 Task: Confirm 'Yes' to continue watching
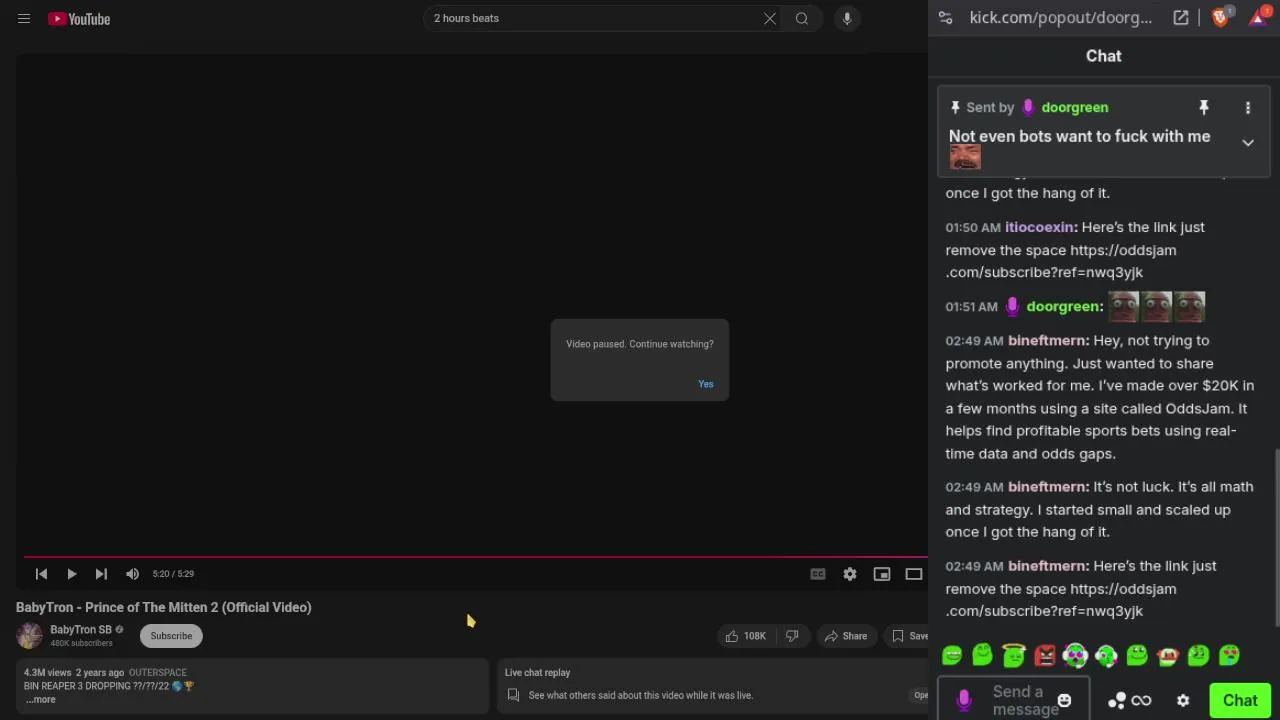coord(706,384)
